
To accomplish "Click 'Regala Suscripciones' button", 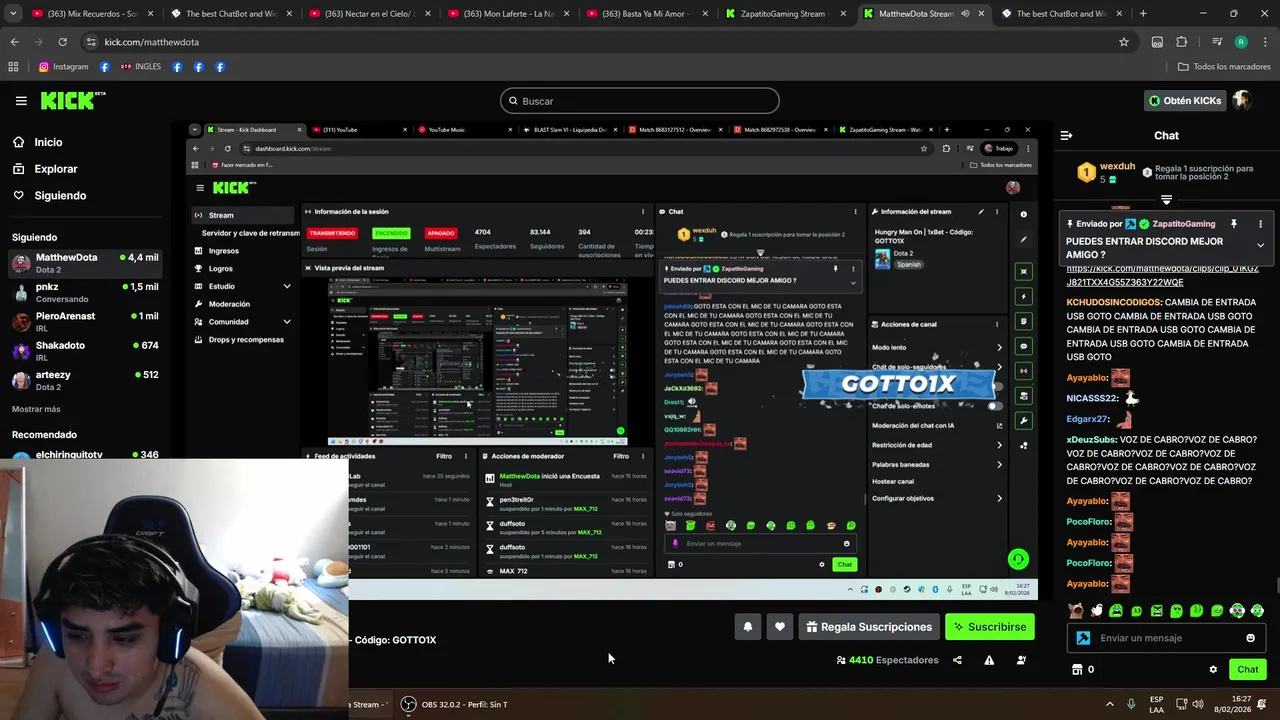I will (869, 627).
